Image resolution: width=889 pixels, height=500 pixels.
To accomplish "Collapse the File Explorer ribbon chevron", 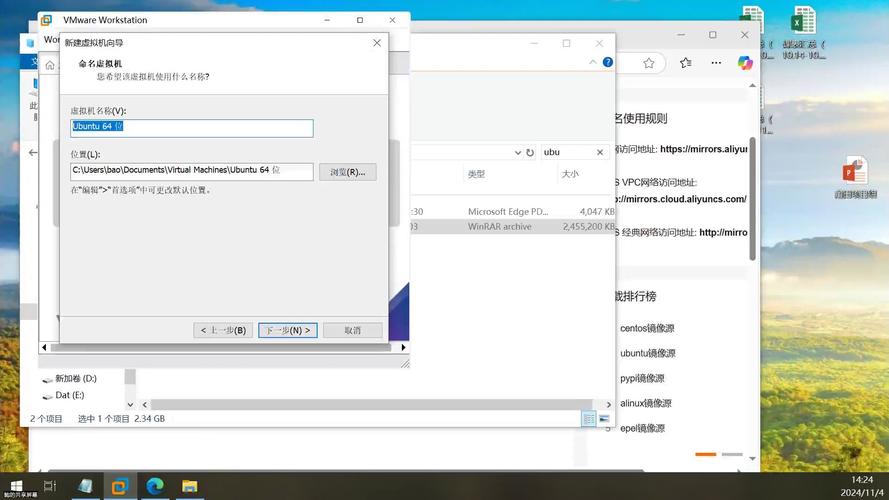I will (x=592, y=62).
